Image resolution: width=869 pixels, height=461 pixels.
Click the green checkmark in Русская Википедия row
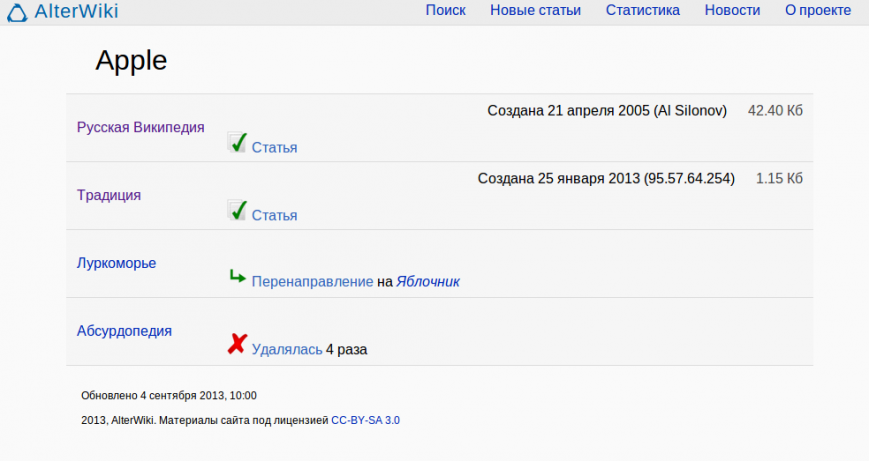tap(237, 142)
